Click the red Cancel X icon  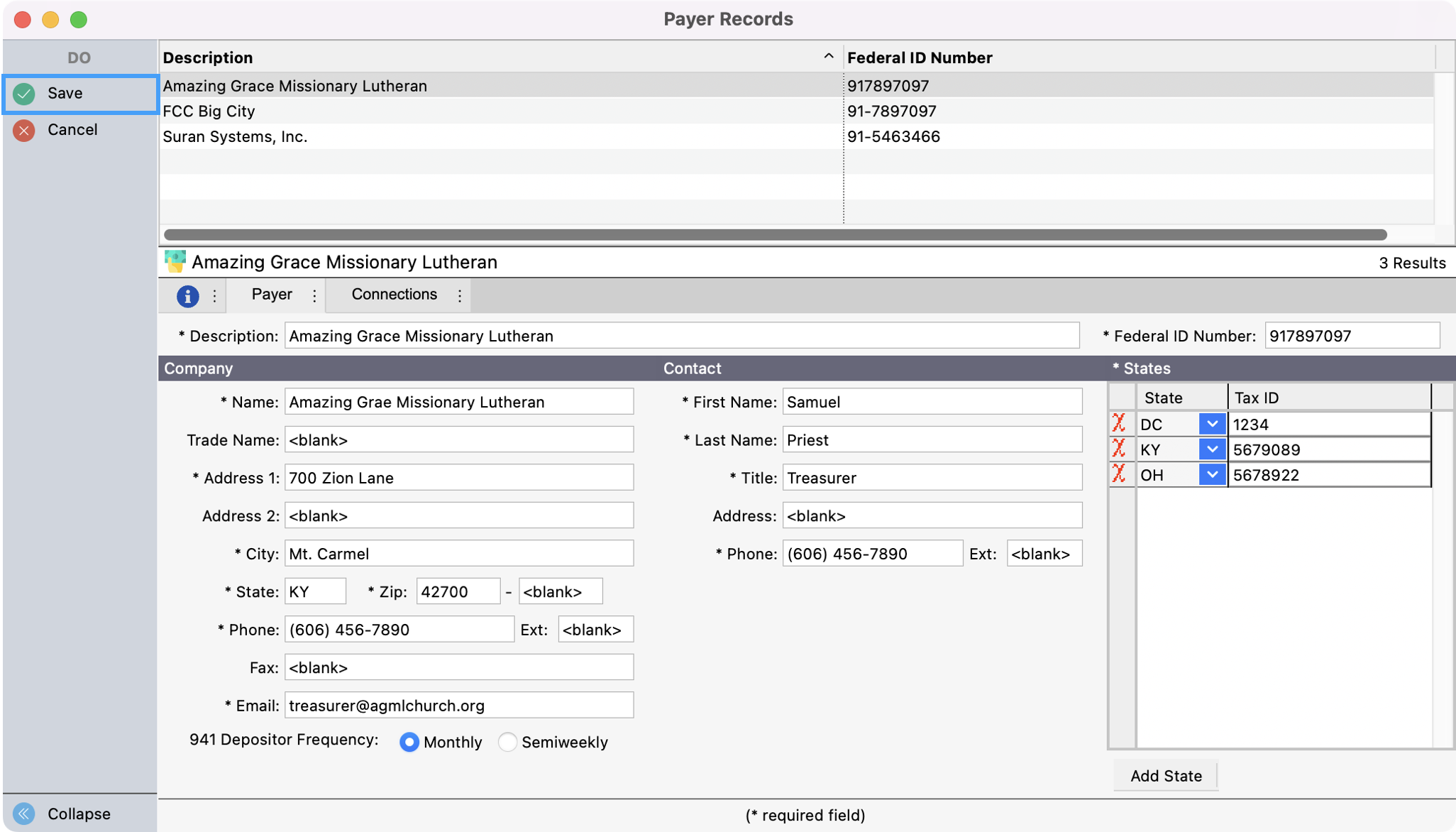coord(24,130)
